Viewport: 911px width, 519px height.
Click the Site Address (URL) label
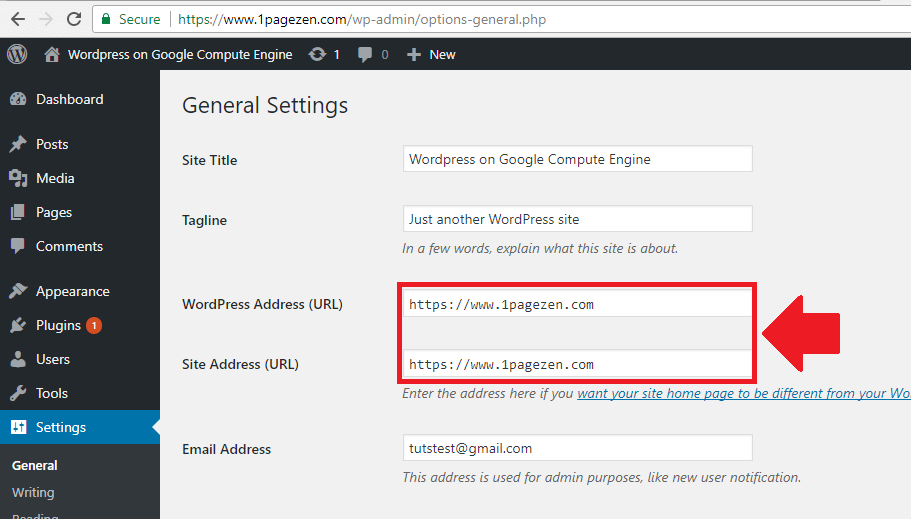[241, 364]
